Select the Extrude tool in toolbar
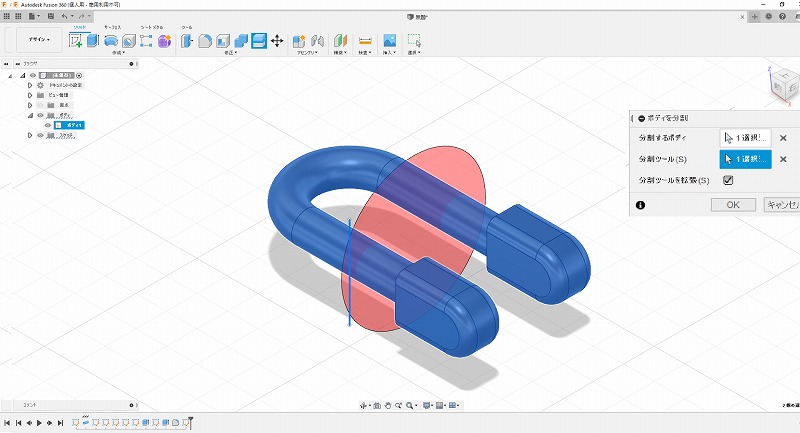Screen dimensions: 800x433 (92, 40)
